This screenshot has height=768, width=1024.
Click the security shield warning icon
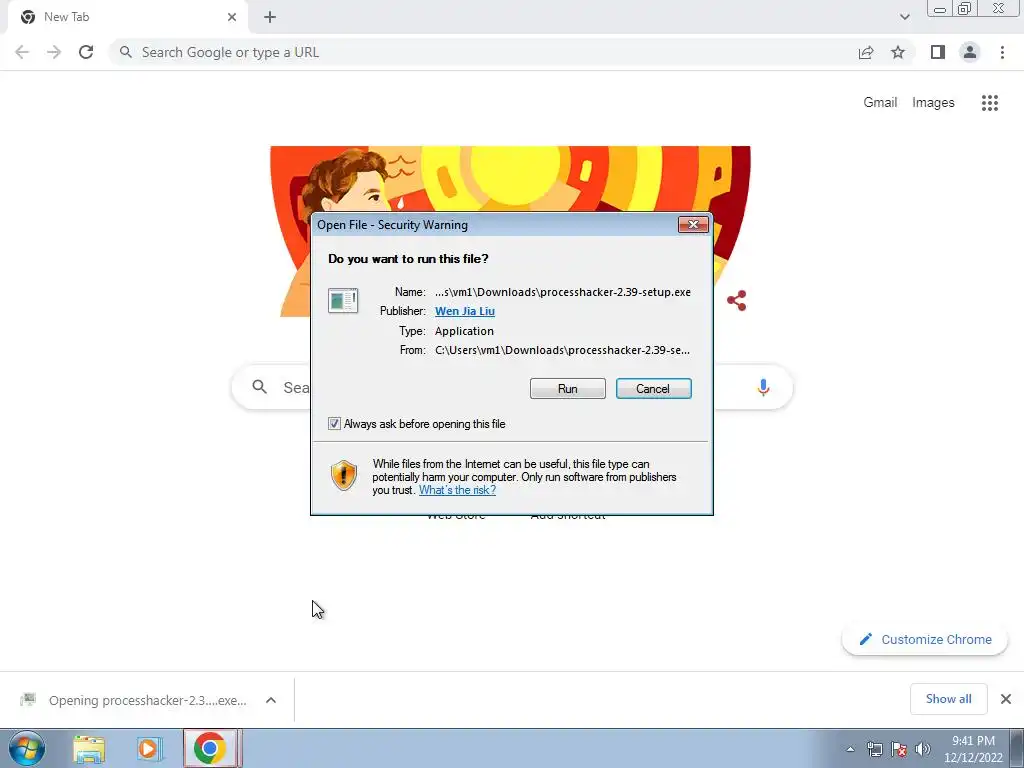tap(344, 475)
